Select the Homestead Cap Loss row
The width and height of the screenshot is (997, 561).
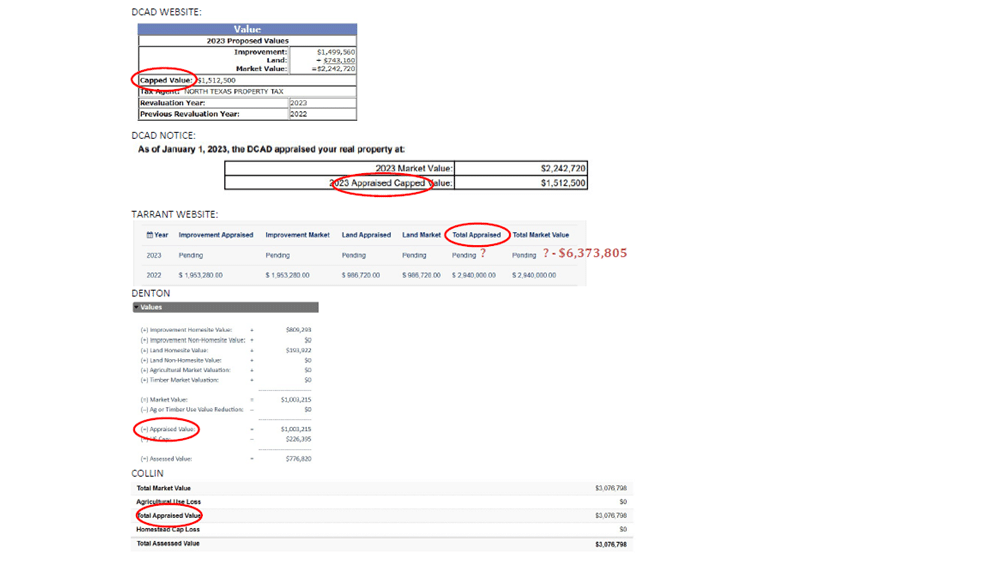tap(168, 529)
